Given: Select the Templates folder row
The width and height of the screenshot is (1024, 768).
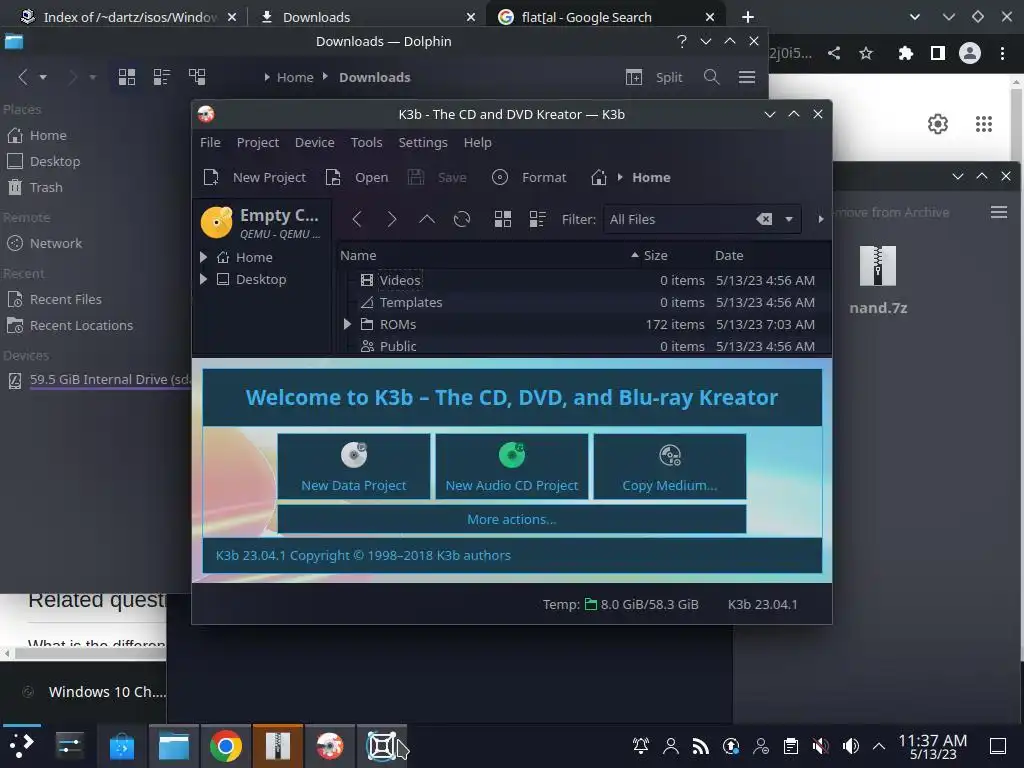Looking at the screenshot, I should point(583,302).
